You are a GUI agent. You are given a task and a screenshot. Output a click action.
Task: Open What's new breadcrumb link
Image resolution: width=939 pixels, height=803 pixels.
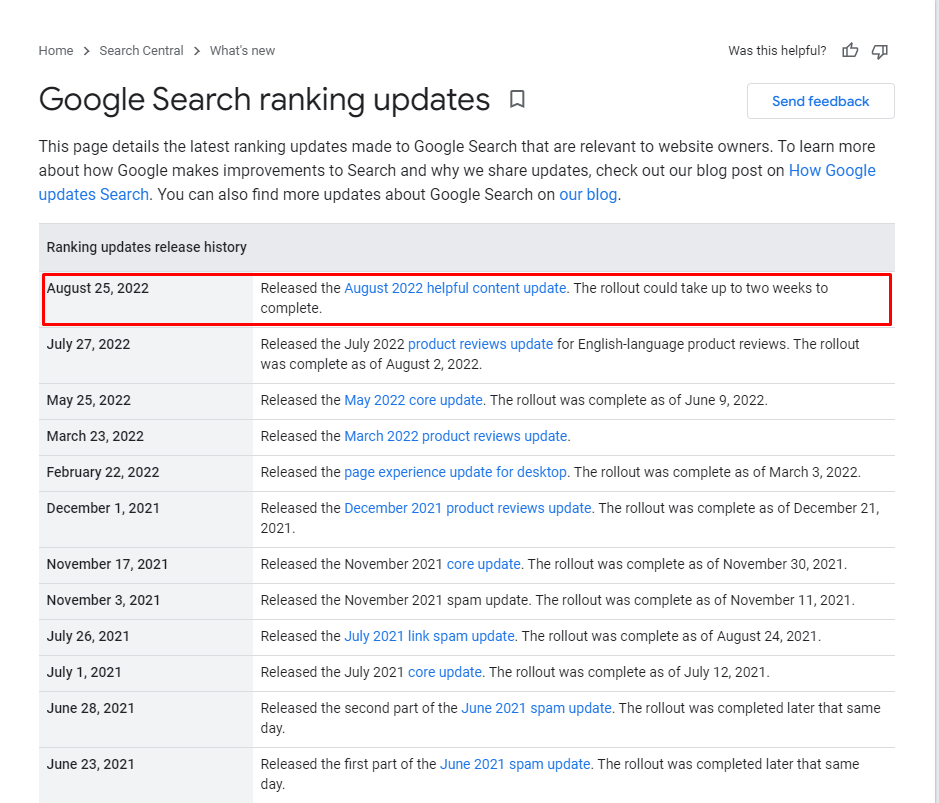pos(242,51)
